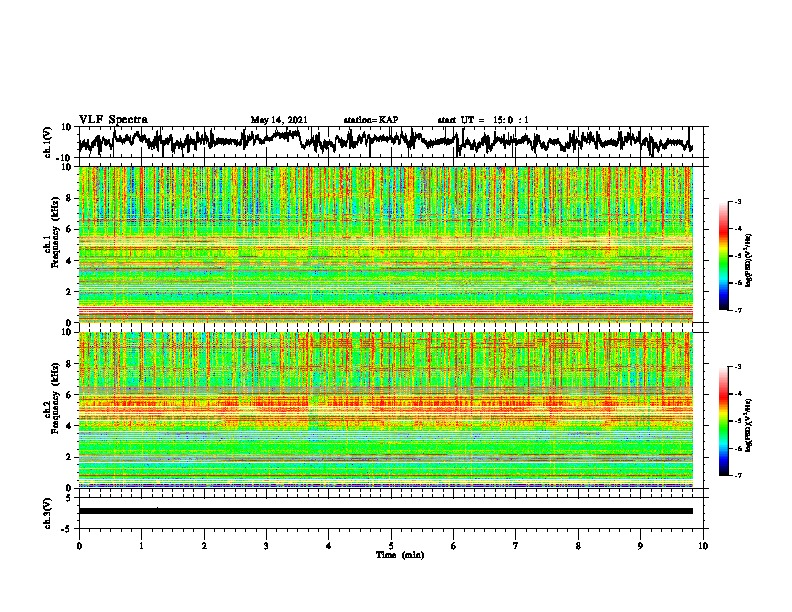792x612 pixels.
Task: Click the "ch.1(V)" waveform axis label
Action: (48, 142)
